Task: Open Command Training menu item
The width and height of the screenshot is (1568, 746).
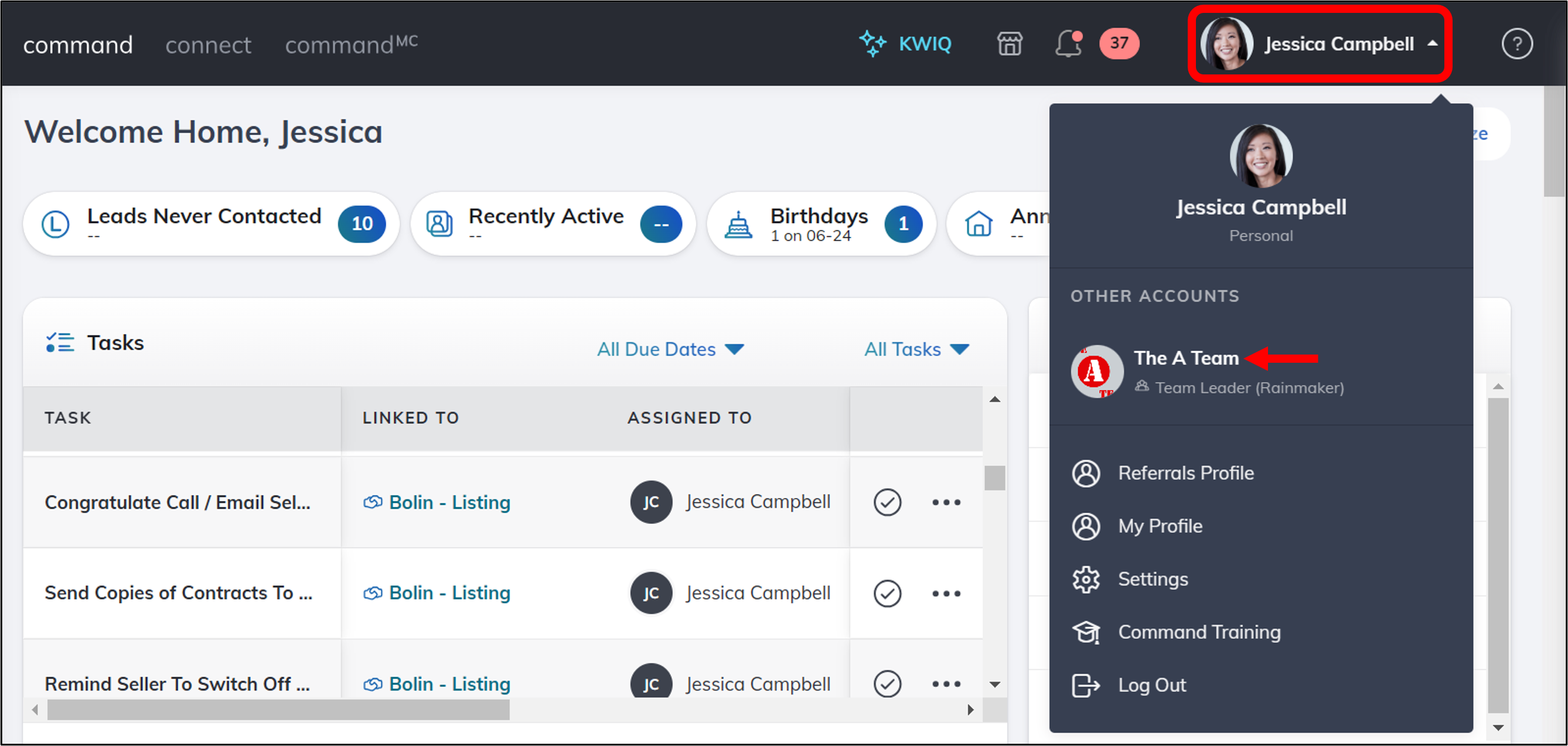Action: (1199, 632)
